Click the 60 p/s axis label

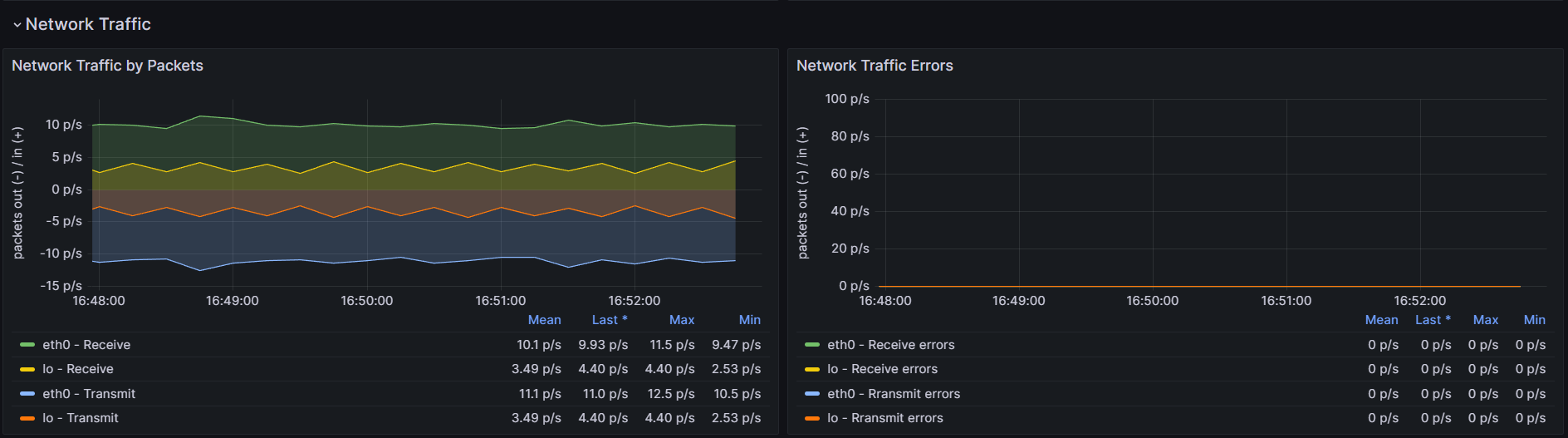click(x=850, y=174)
